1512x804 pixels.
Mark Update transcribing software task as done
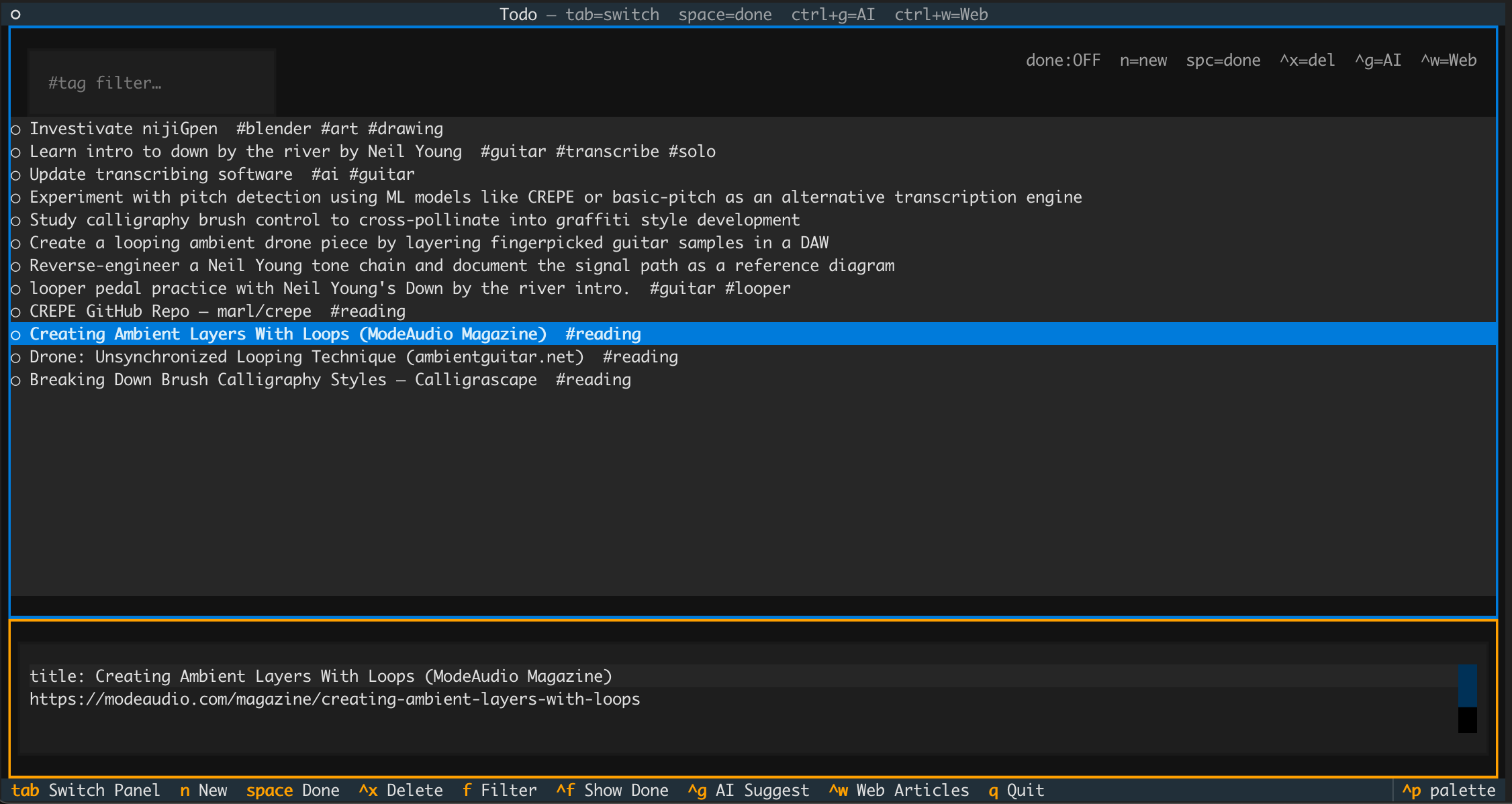coord(16,175)
